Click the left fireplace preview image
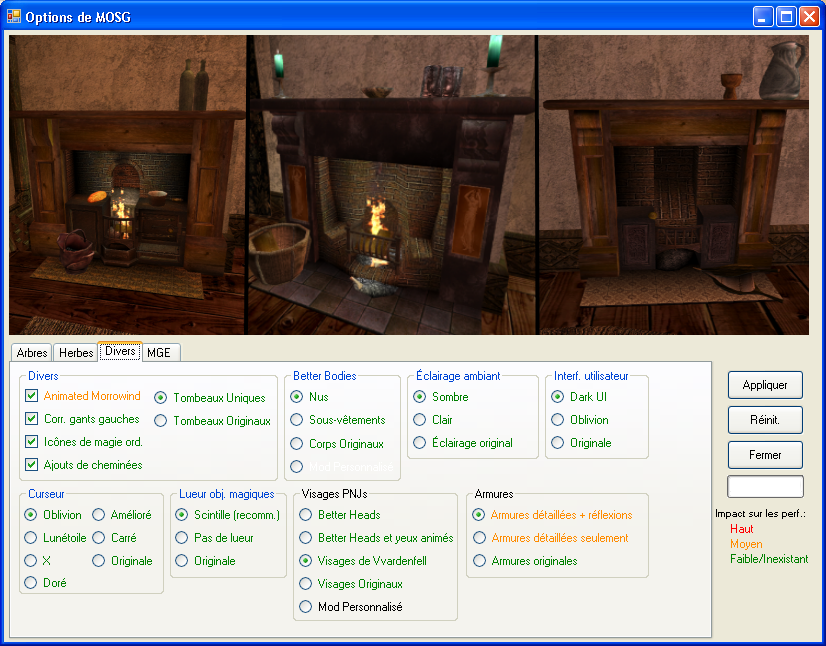This screenshot has height=646, width=826. pyautogui.click(x=127, y=185)
